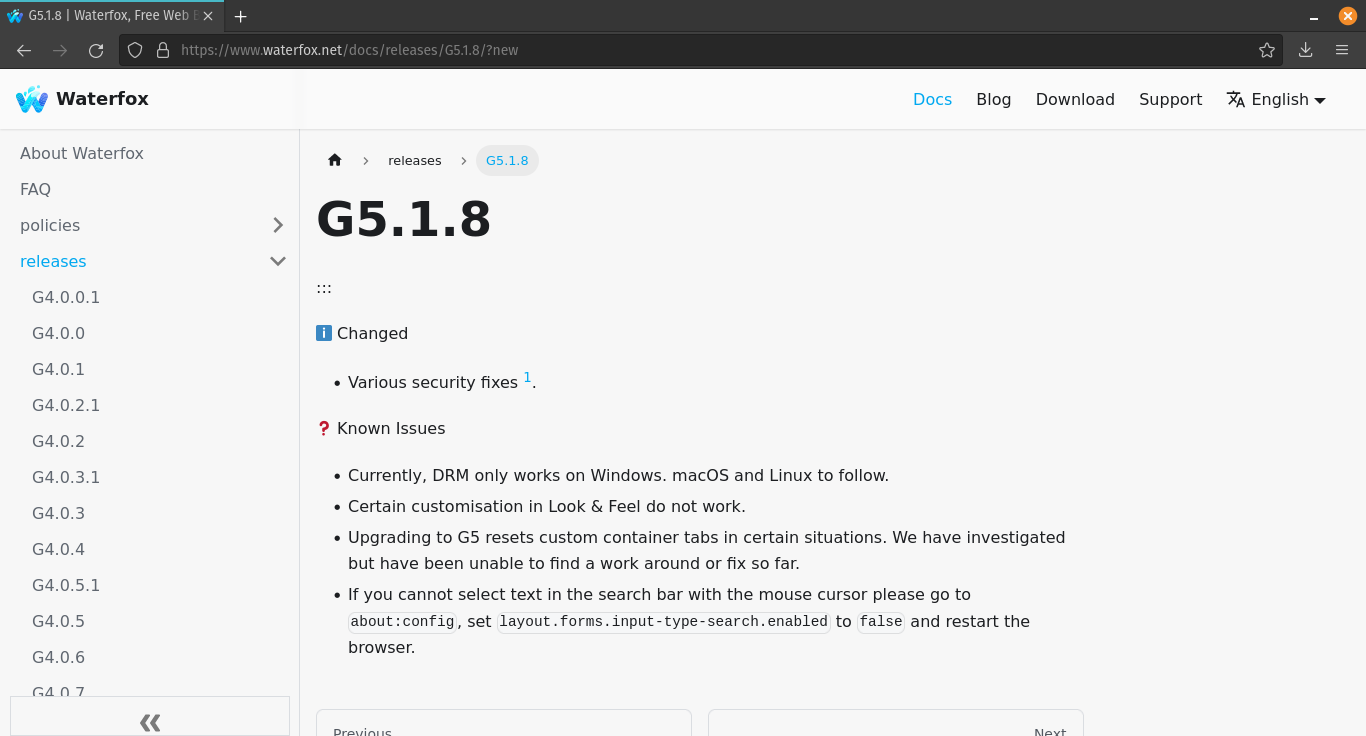Open release G4.0.4 in sidebar
Image resolution: width=1366 pixels, height=736 pixels.
click(58, 549)
